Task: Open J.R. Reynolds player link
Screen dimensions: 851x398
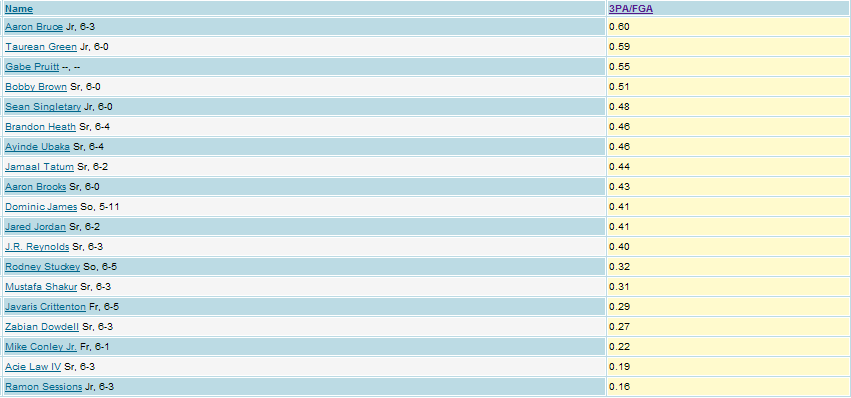Action: pyautogui.click(x=37, y=247)
